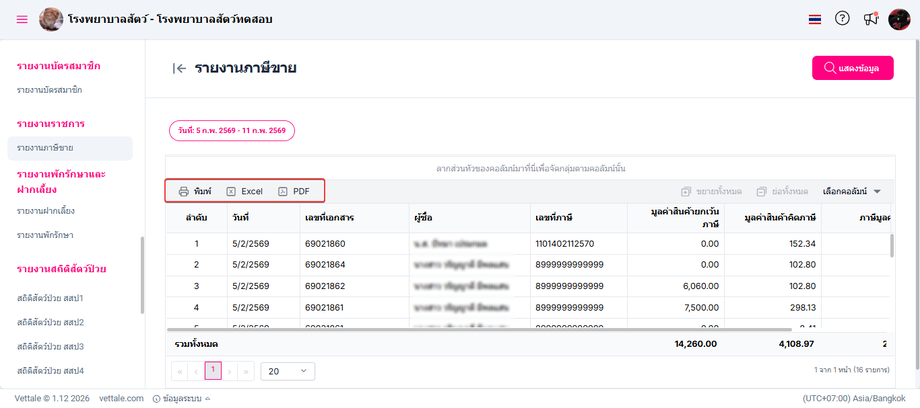Open สถิติสัตว์ป่วย สสป3 in sidebar

pyautogui.click(x=50, y=346)
